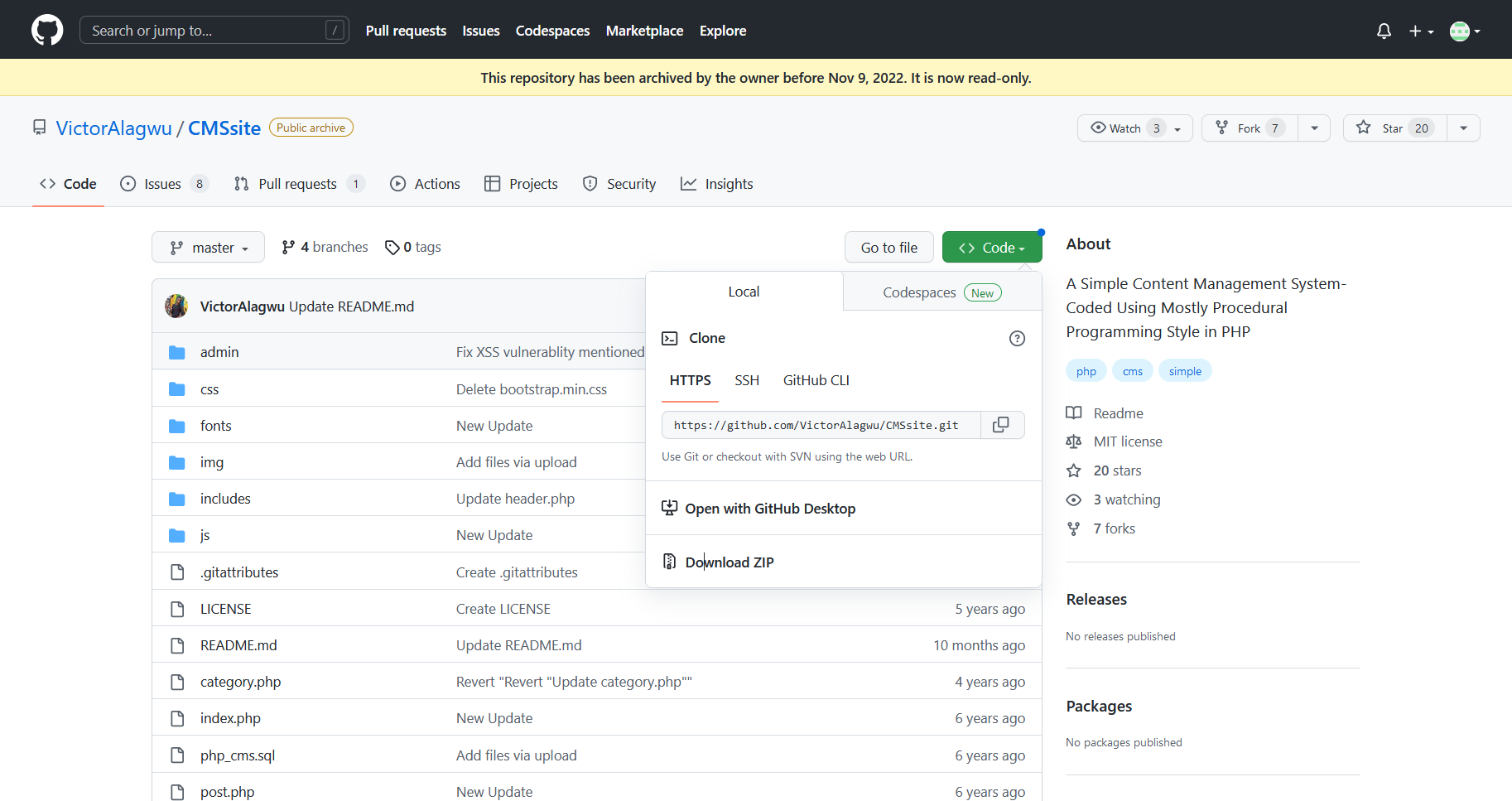This screenshot has width=1512, height=801.
Task: Open the includes folder
Action: click(x=225, y=499)
